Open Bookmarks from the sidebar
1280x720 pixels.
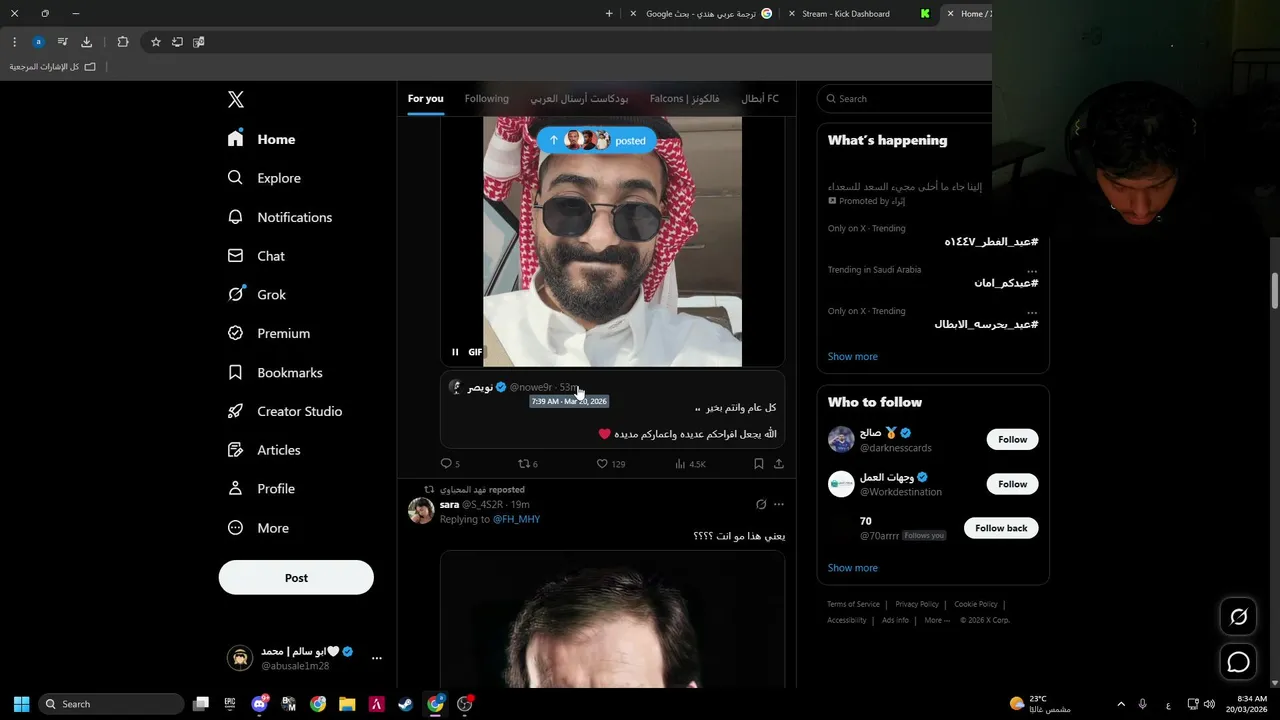pyautogui.click(x=275, y=372)
